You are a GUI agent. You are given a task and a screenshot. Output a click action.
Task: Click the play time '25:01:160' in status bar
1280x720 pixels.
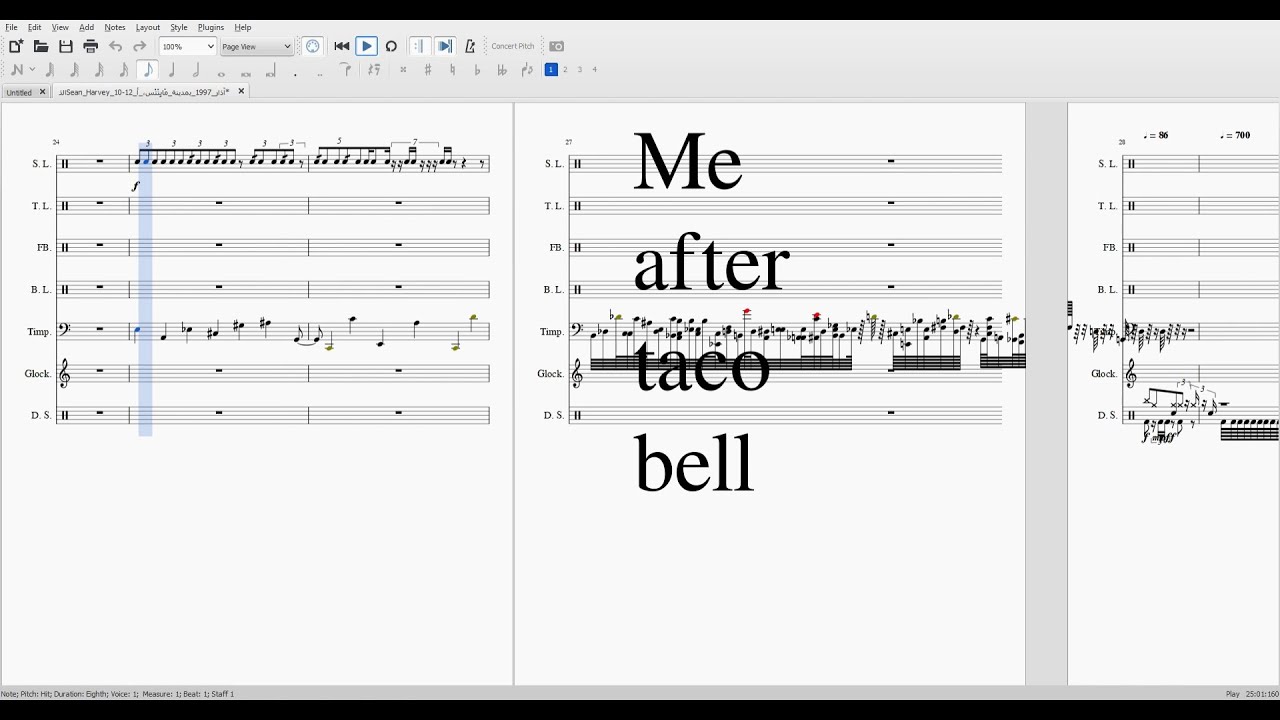click(1261, 693)
